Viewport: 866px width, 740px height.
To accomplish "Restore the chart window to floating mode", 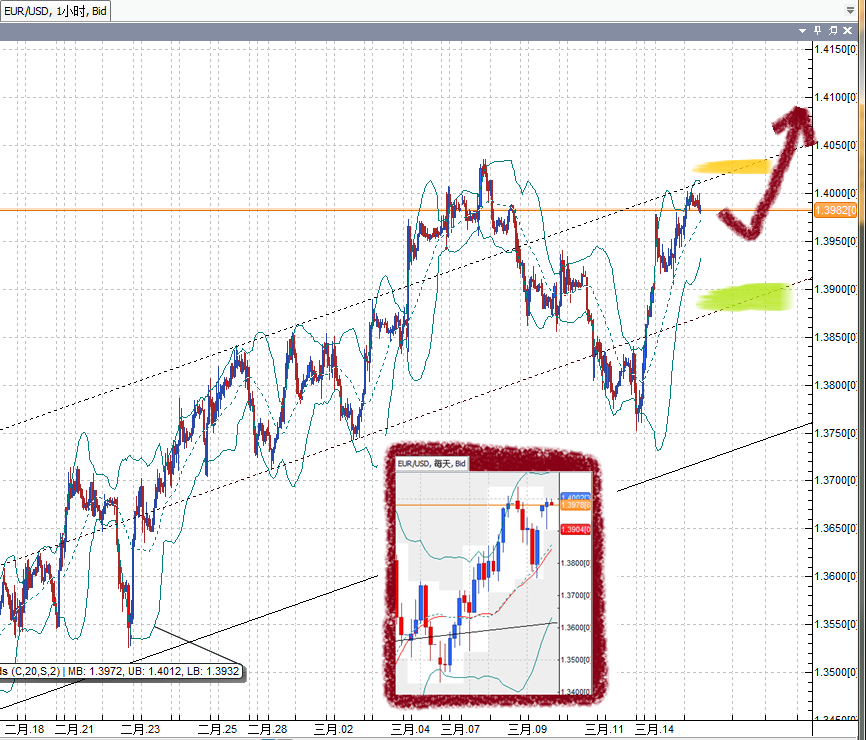I will coord(832,30).
